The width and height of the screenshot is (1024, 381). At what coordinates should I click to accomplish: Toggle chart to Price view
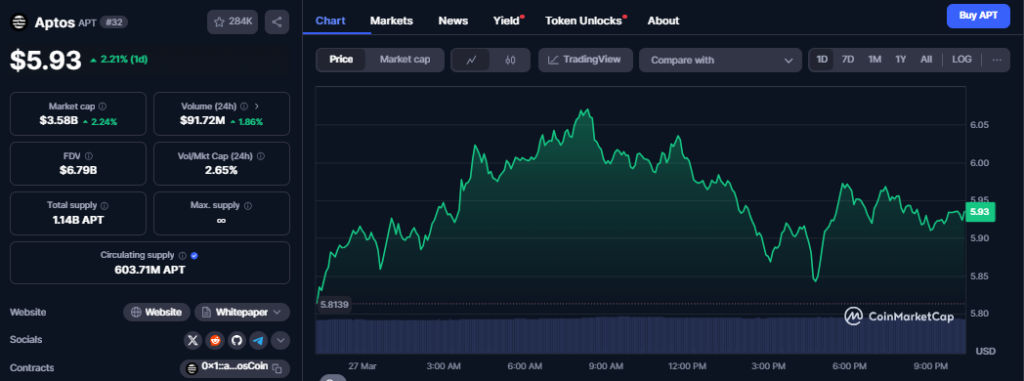341,59
